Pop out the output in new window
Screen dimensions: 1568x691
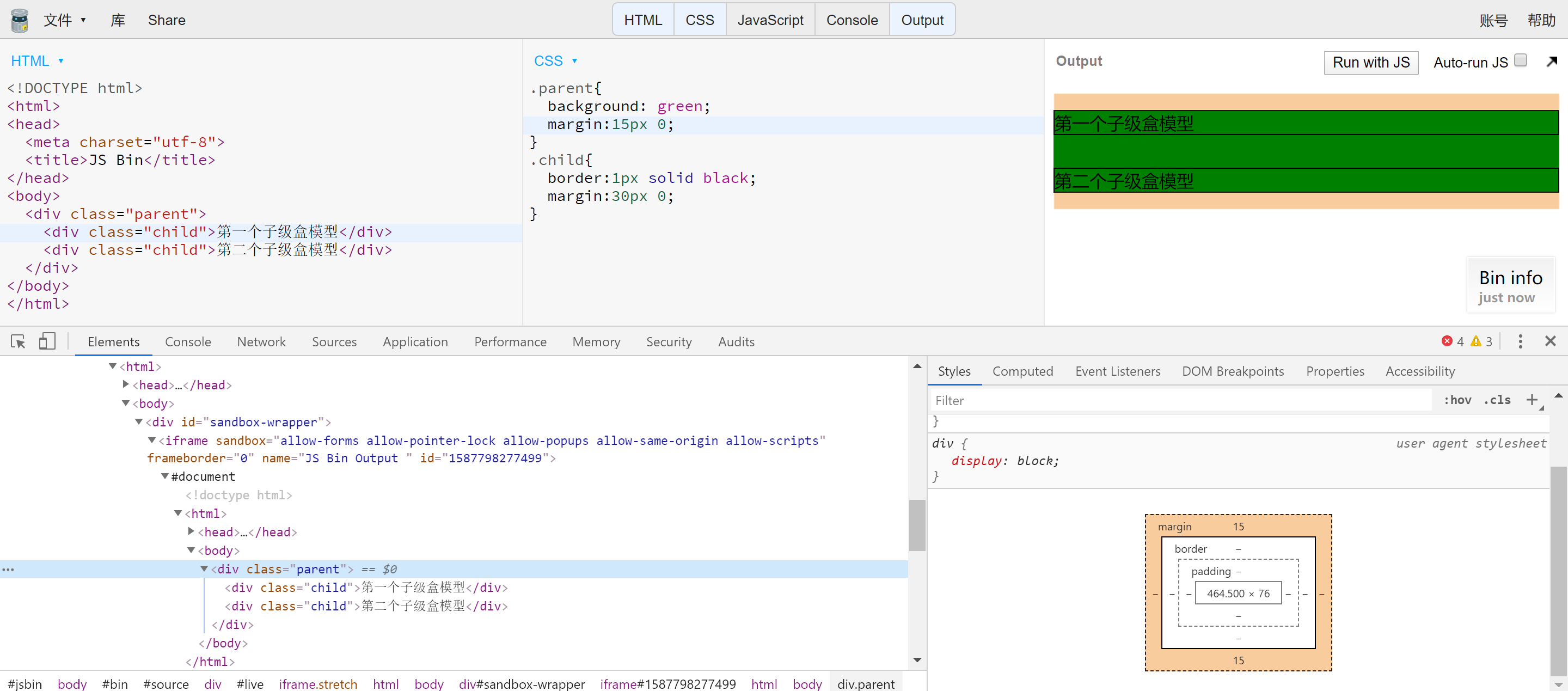pyautogui.click(x=1552, y=62)
